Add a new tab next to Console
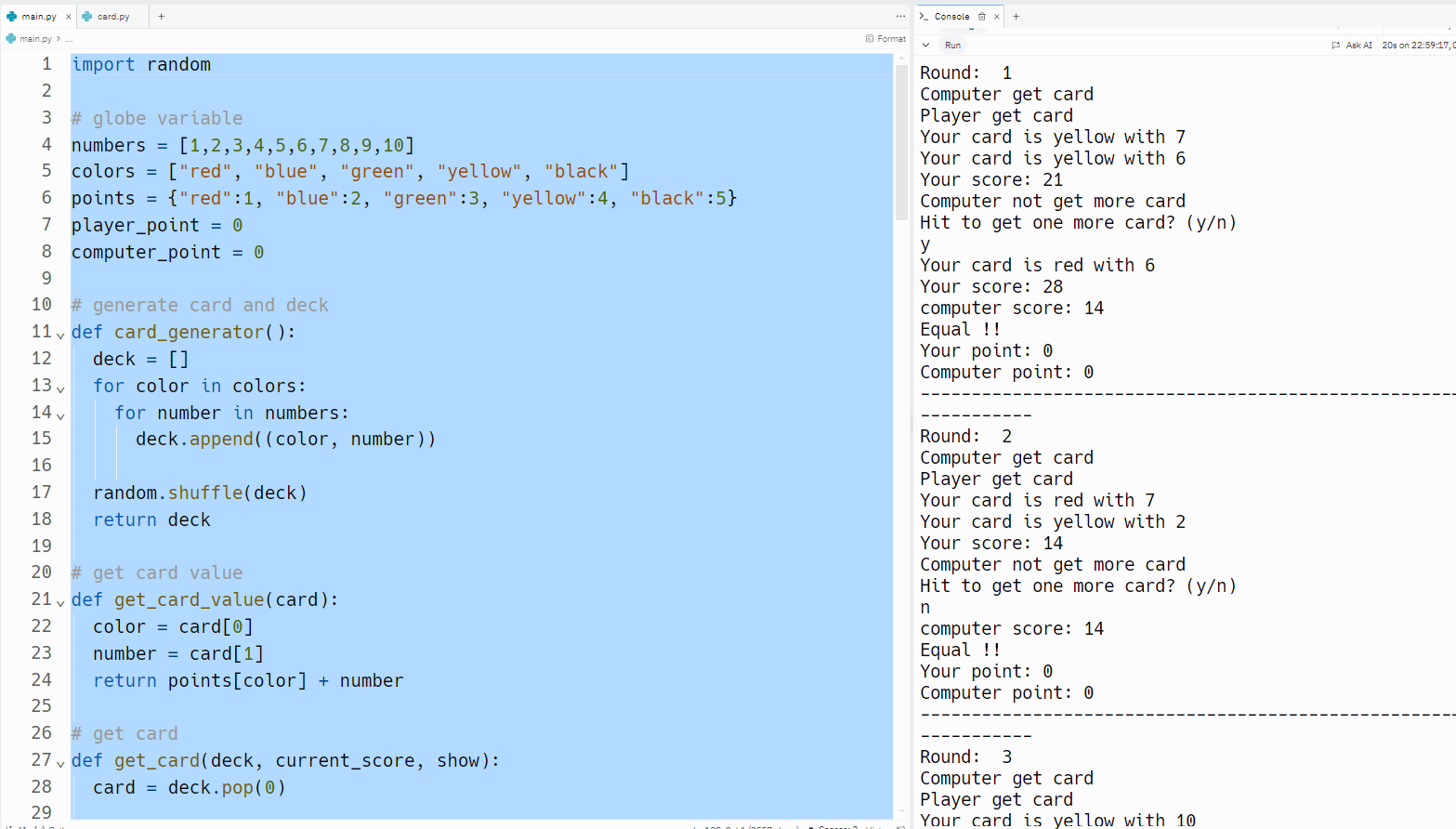The image size is (1456, 829). point(1017,17)
